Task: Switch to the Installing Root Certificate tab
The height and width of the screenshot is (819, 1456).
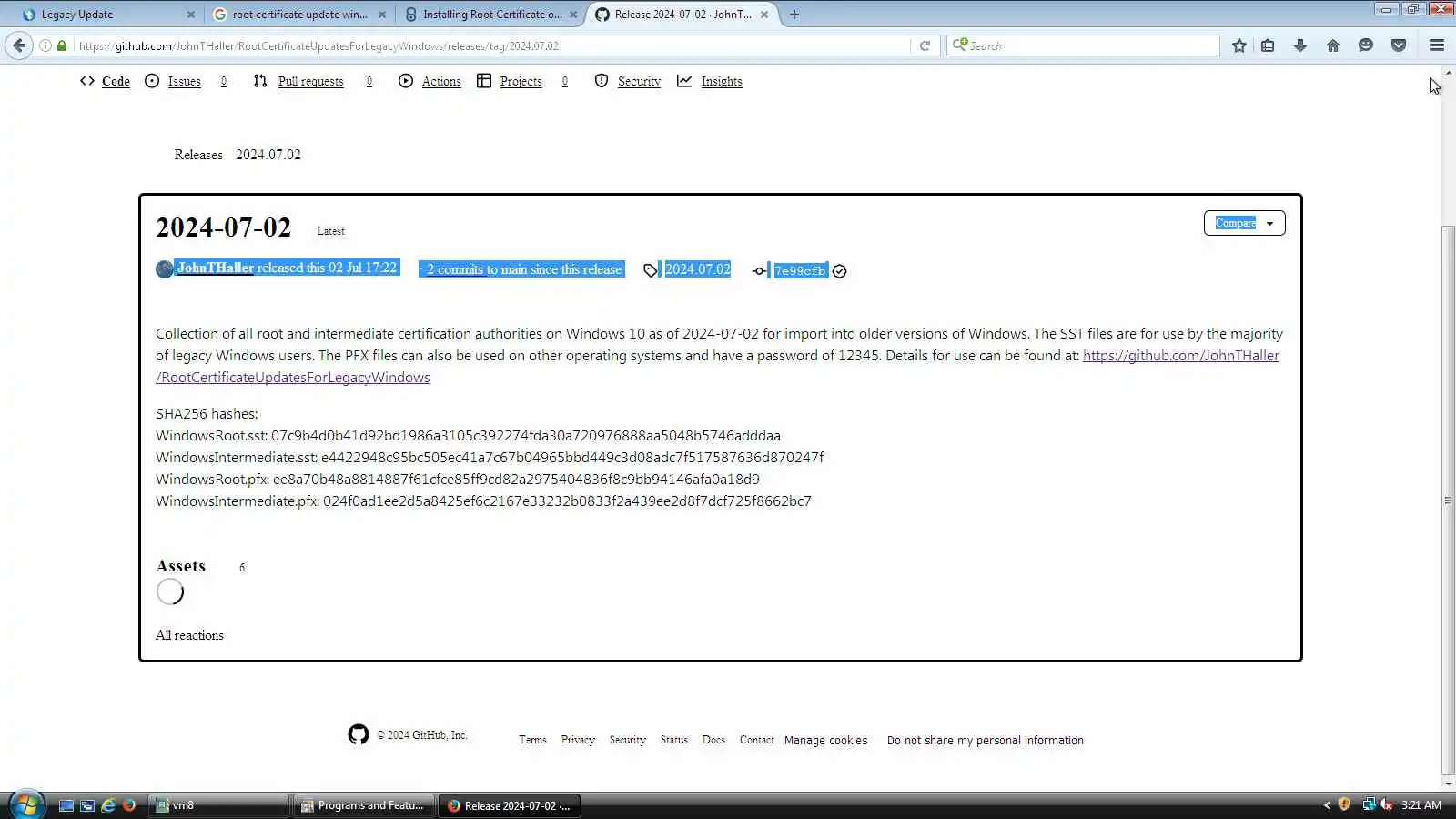Action: point(490,15)
